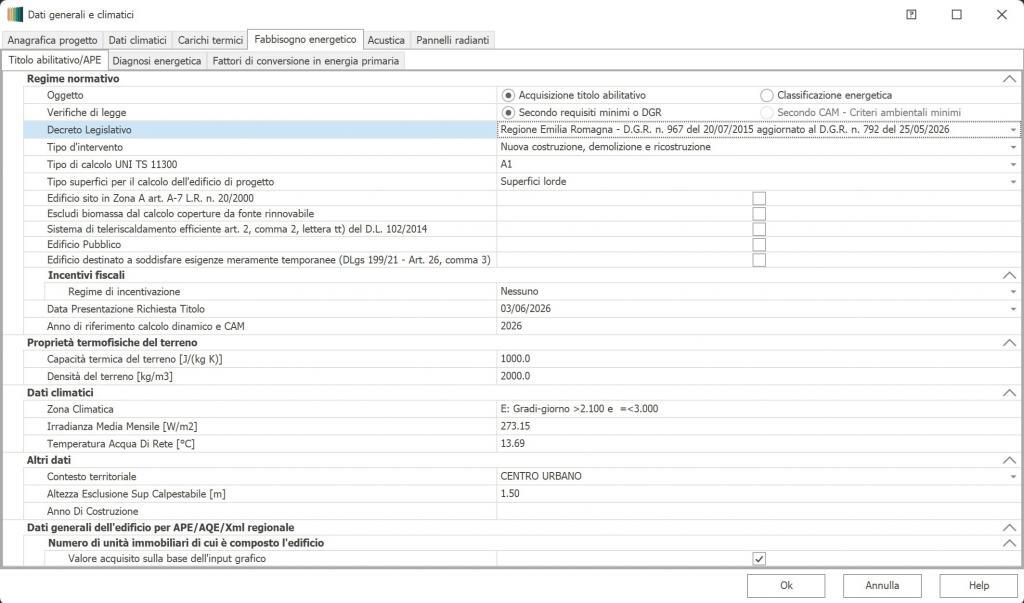Collapse Numero di unità immobiliari section
Screen dimensions: 1024x603
pyautogui.click(x=1009, y=543)
